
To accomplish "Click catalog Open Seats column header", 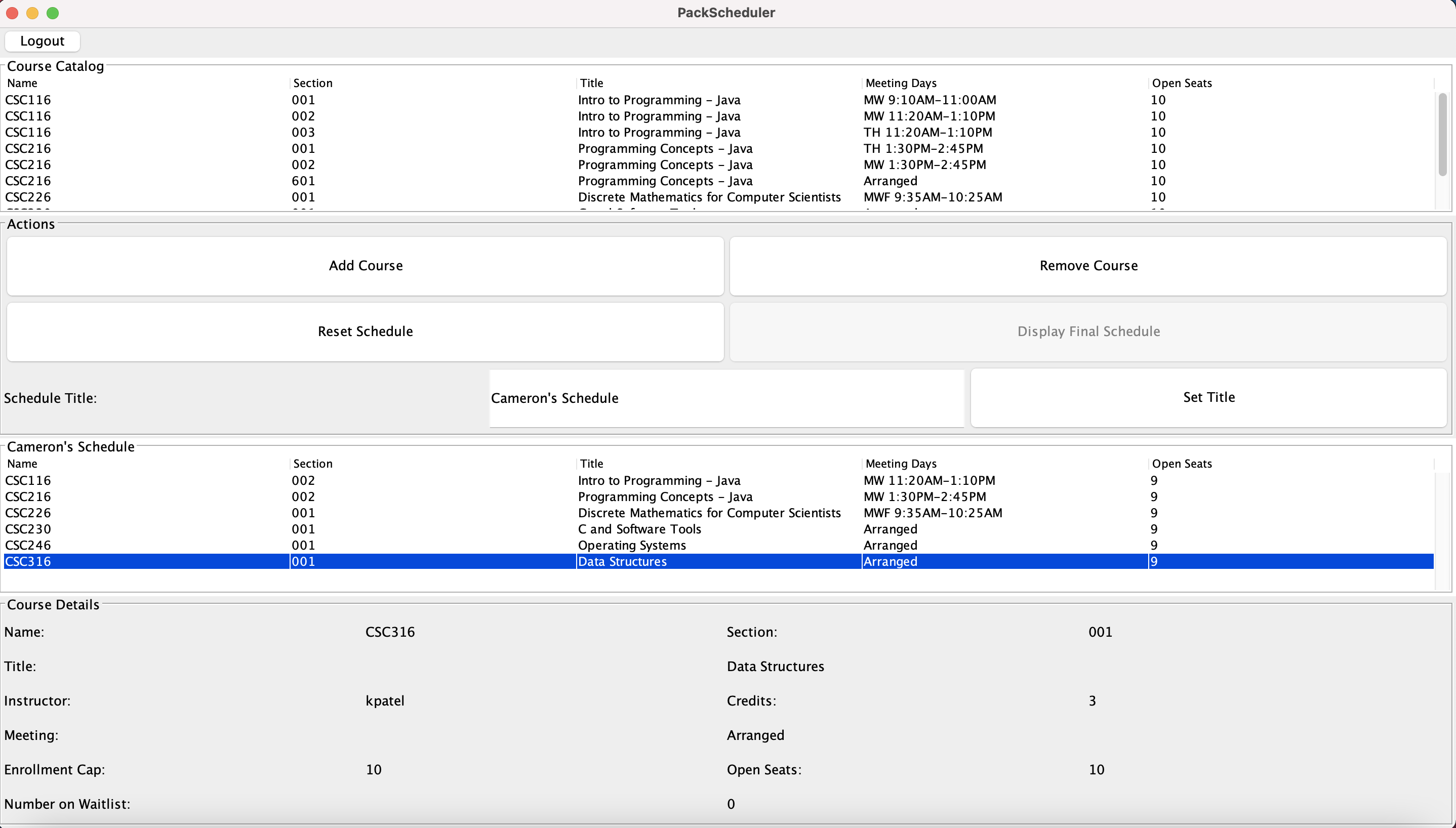I will pyautogui.click(x=1181, y=83).
